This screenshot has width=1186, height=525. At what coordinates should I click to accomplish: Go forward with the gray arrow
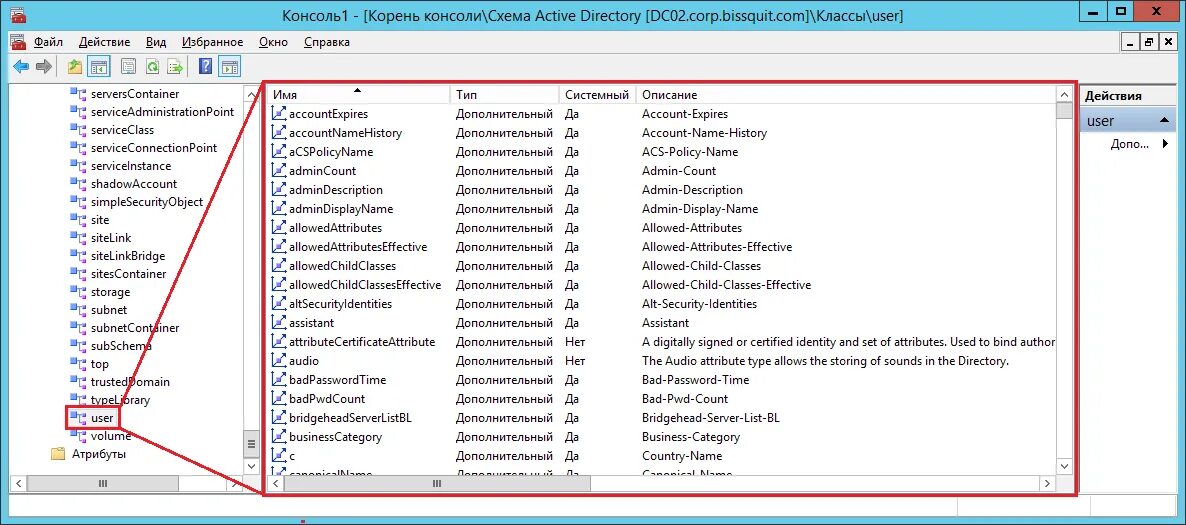tap(44, 67)
